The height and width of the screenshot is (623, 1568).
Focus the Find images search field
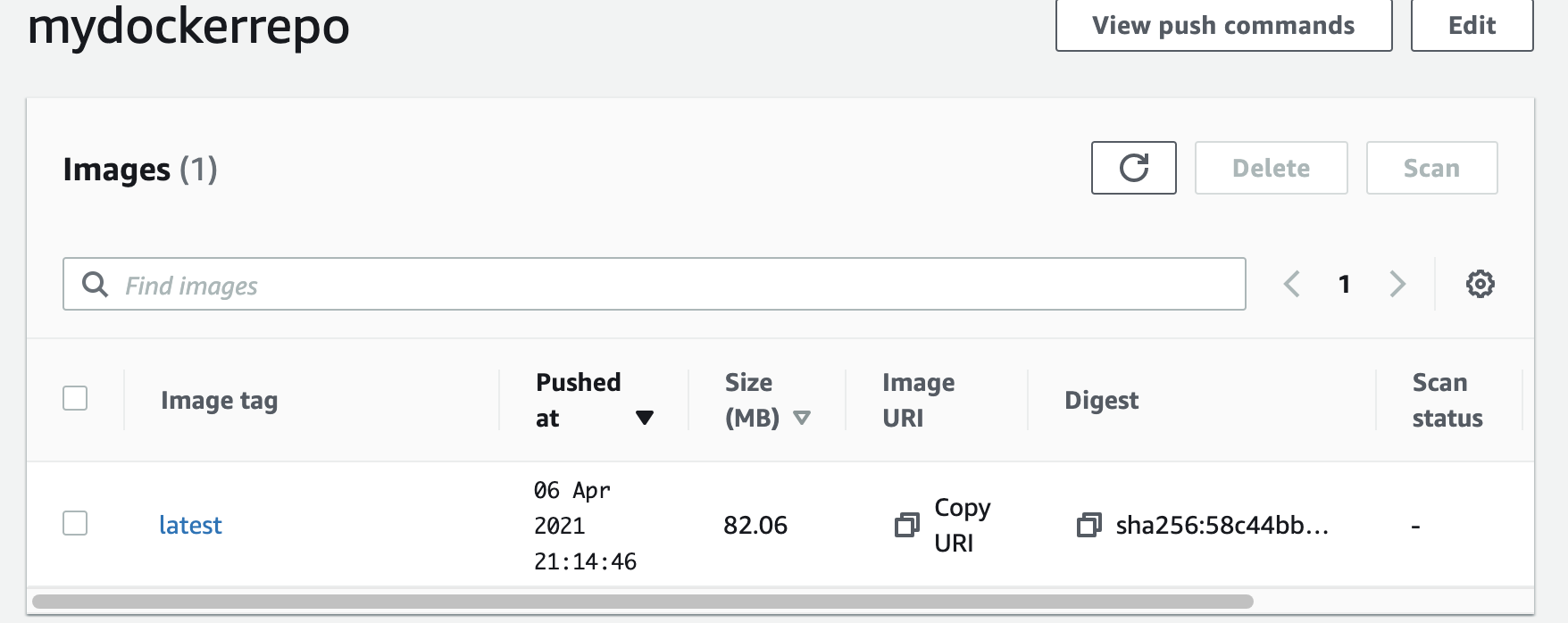pyautogui.click(x=654, y=284)
